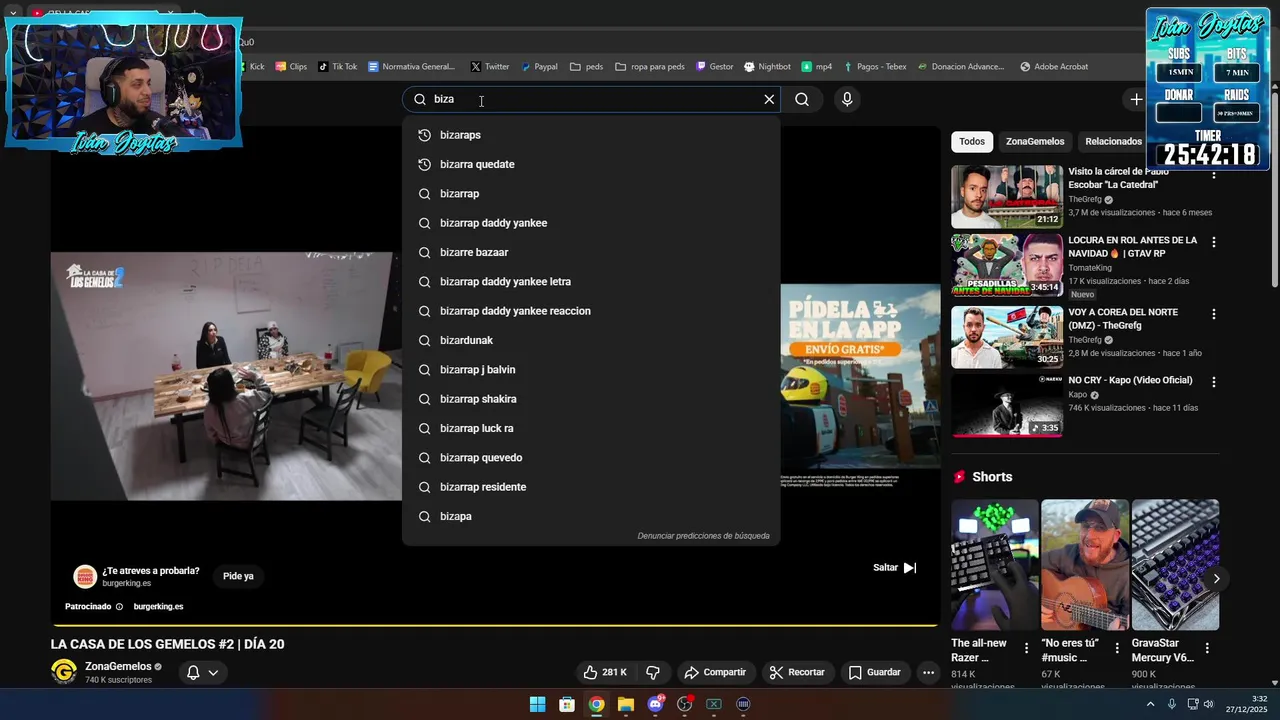This screenshot has height=720, width=1280.
Task: Open File Explorer from taskbar
Action: point(626,704)
